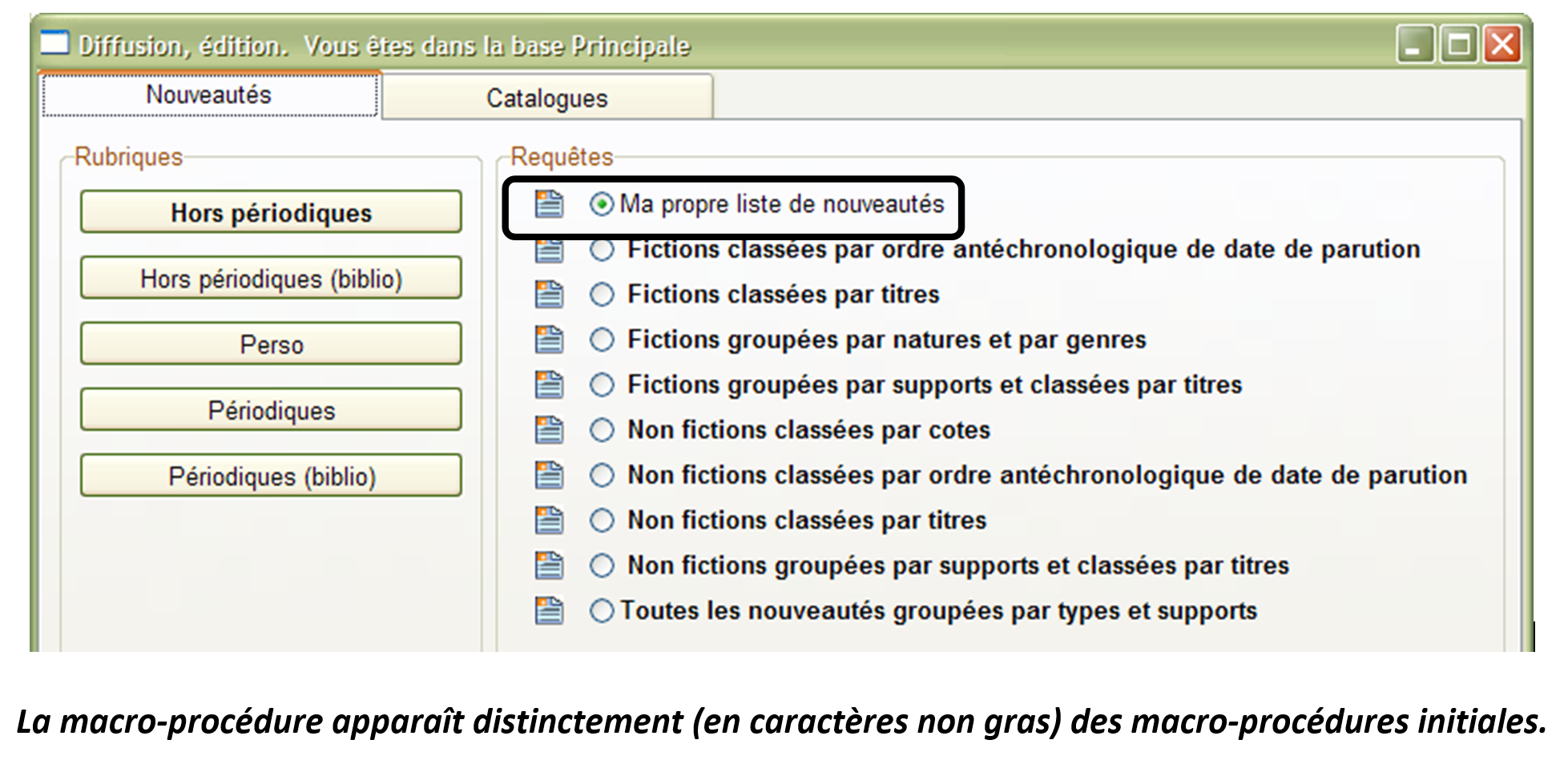Image resolution: width=1568 pixels, height=760 pixels.
Task: Click document icon beside Fictions groupées par natures
Action: (549, 340)
